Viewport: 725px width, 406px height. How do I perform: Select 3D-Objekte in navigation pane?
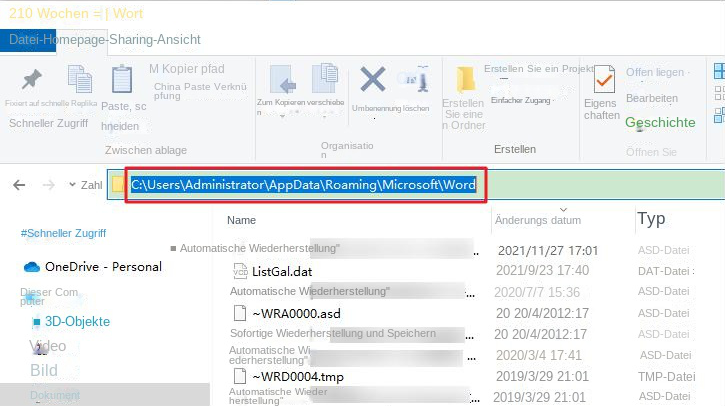77,321
